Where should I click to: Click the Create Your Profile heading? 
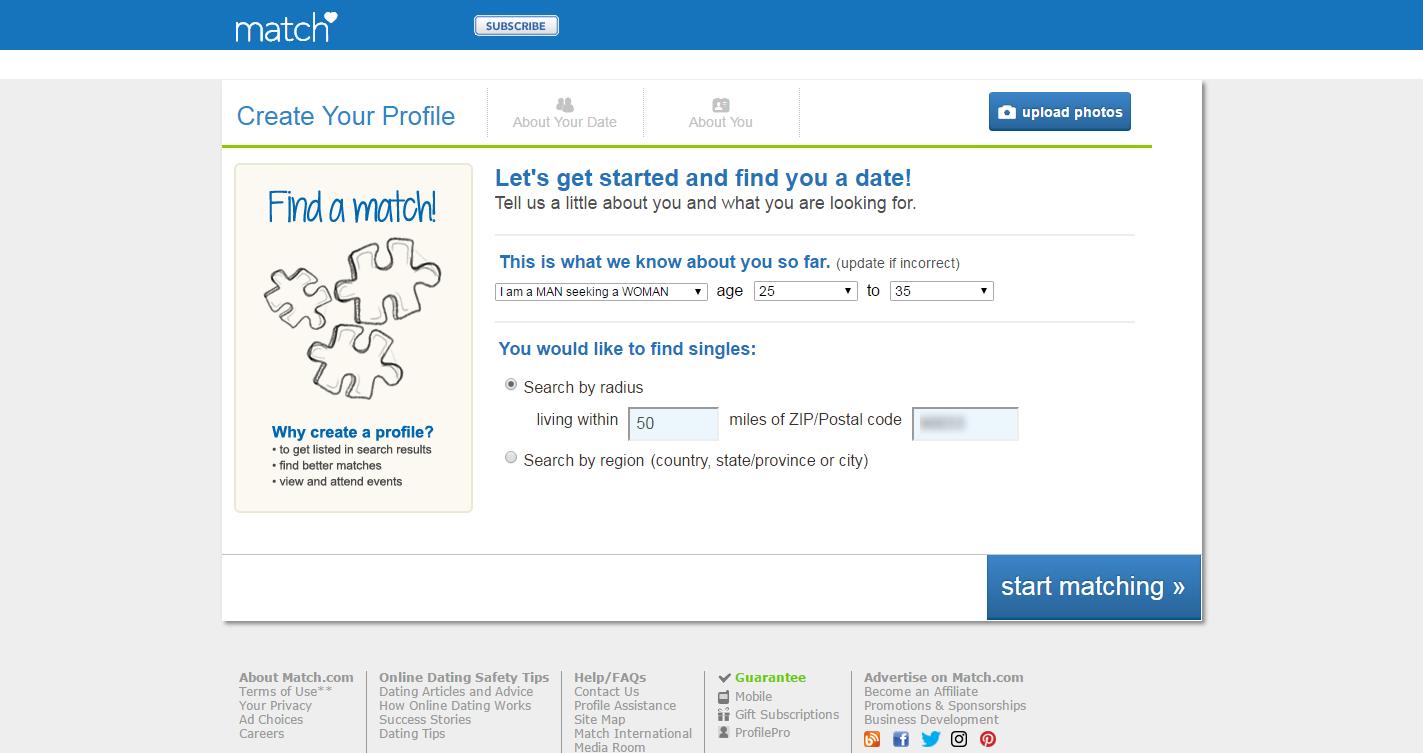click(x=346, y=116)
